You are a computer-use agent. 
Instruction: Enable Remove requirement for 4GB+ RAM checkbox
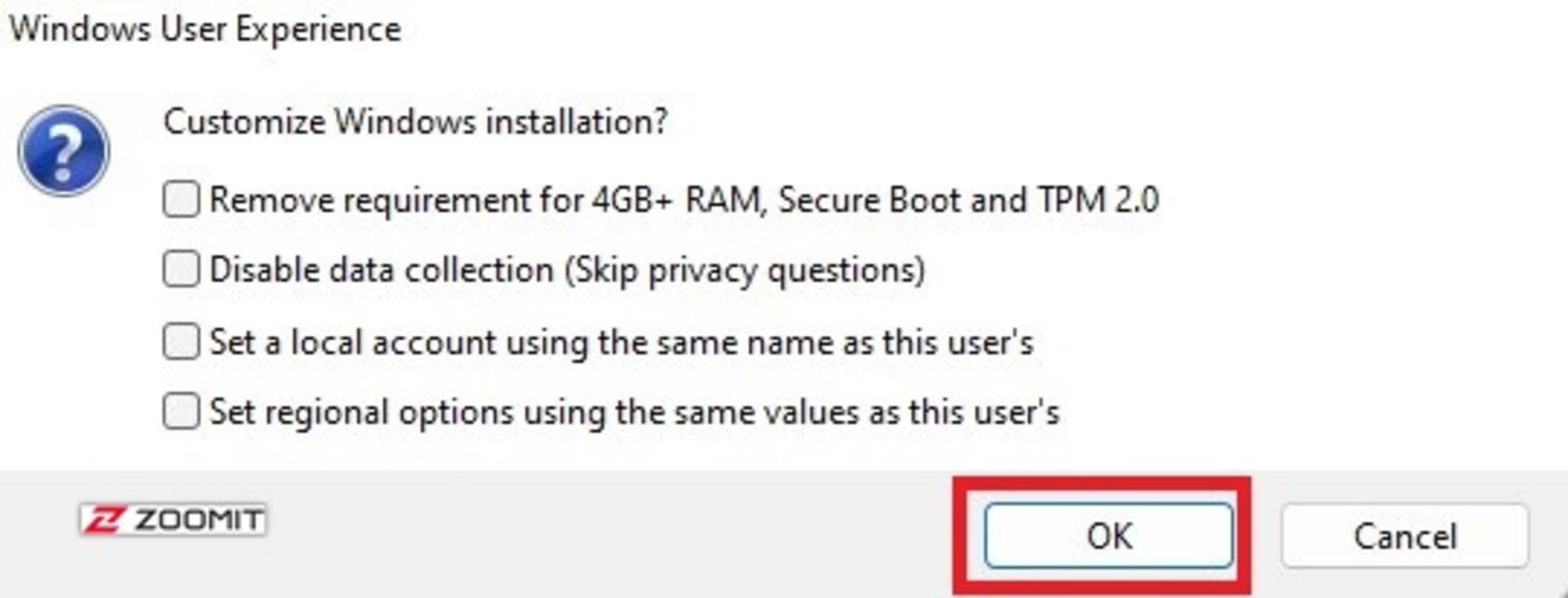[x=180, y=199]
